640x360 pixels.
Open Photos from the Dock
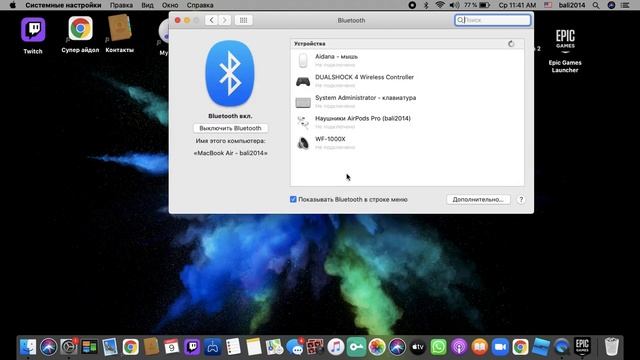(377, 347)
